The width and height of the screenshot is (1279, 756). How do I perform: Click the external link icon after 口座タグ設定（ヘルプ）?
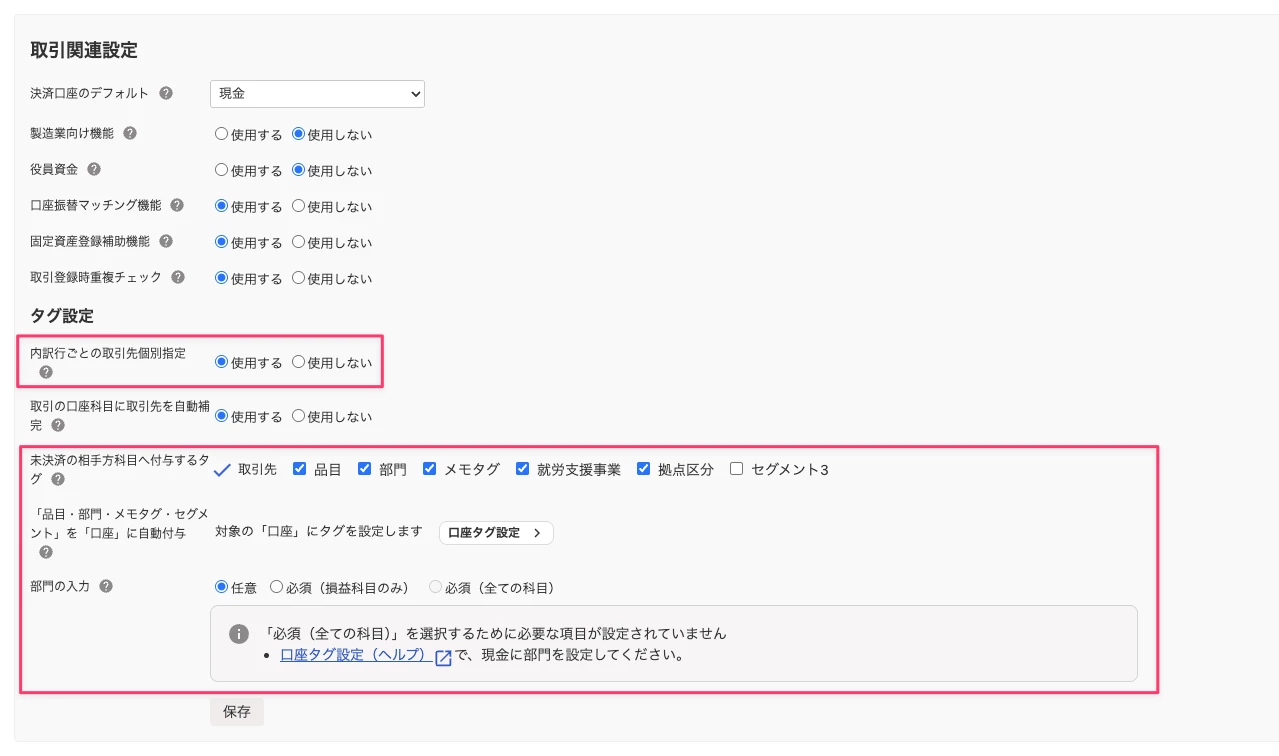(444, 658)
